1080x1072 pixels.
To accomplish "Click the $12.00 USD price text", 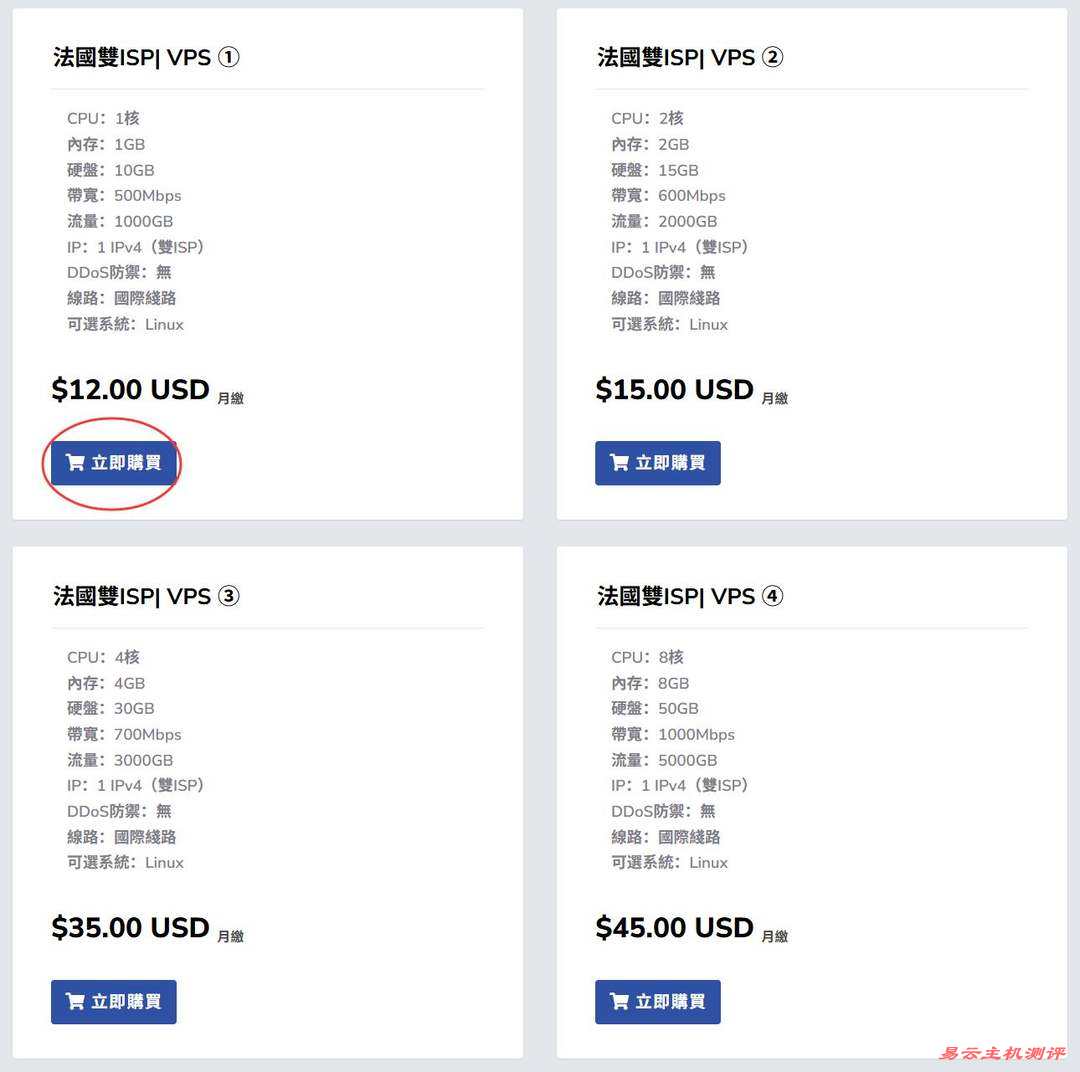I will (130, 389).
